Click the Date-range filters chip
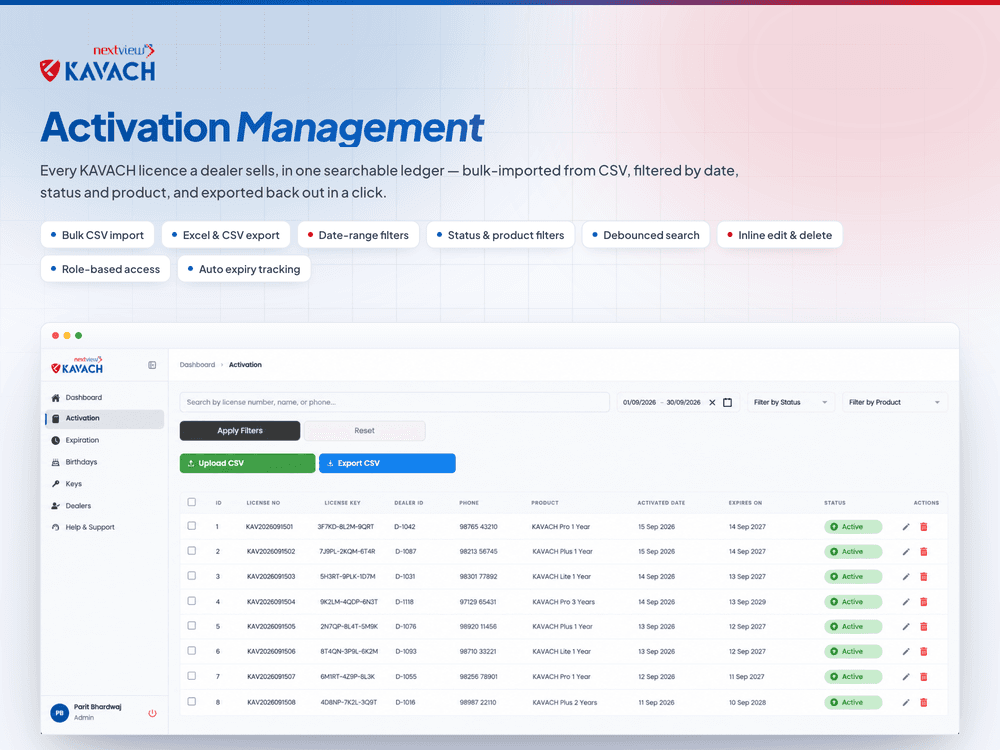Image resolution: width=1000 pixels, height=750 pixels. (x=358, y=235)
